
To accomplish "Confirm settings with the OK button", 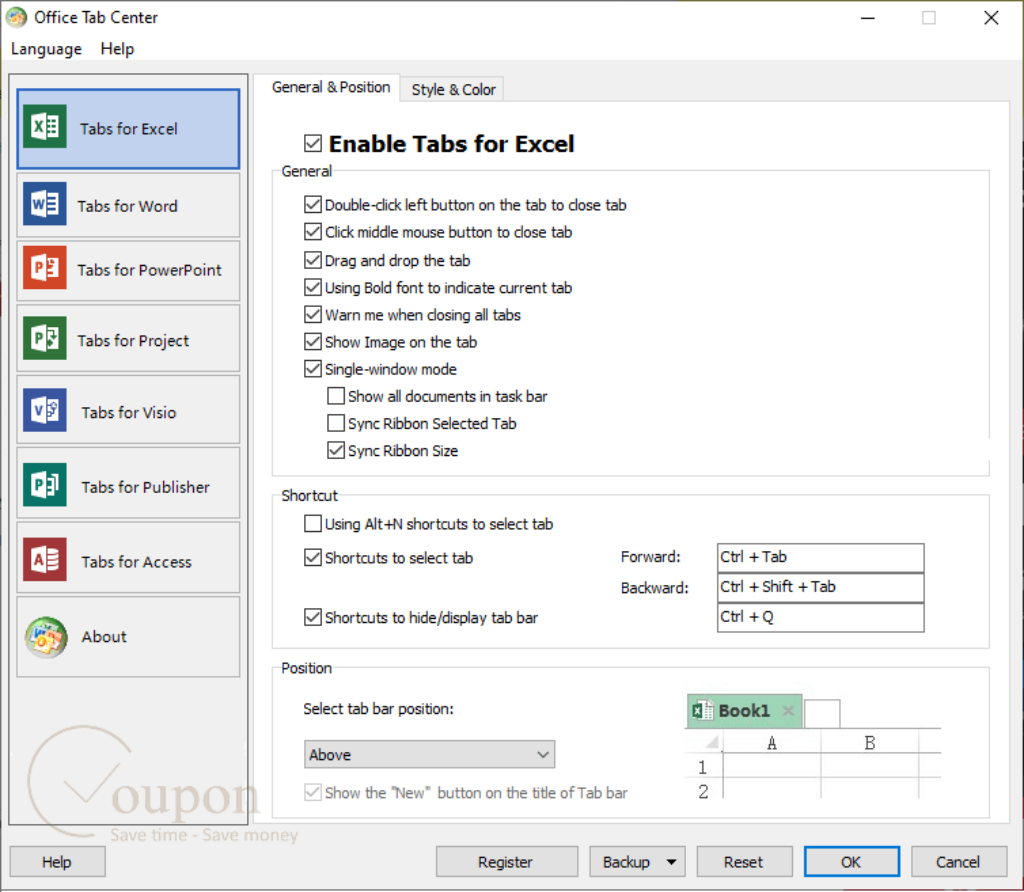I will pos(851,862).
